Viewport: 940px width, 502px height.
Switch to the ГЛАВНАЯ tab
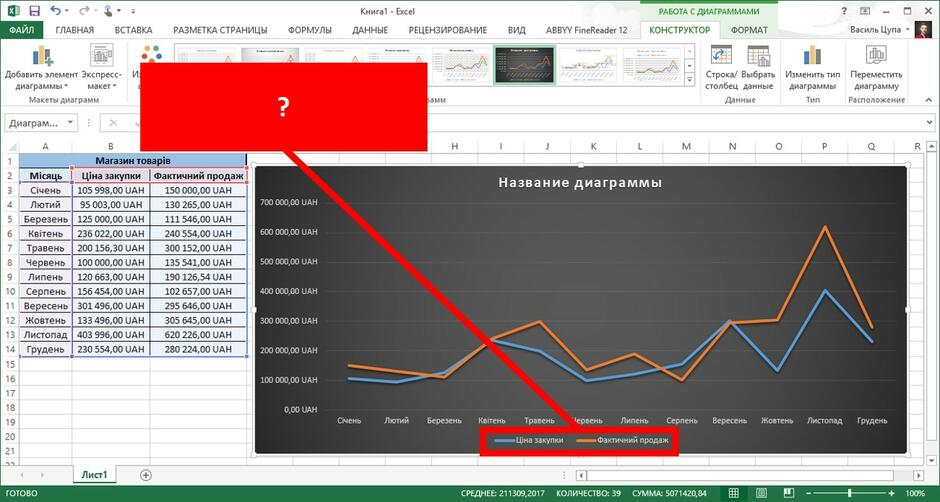75,29
